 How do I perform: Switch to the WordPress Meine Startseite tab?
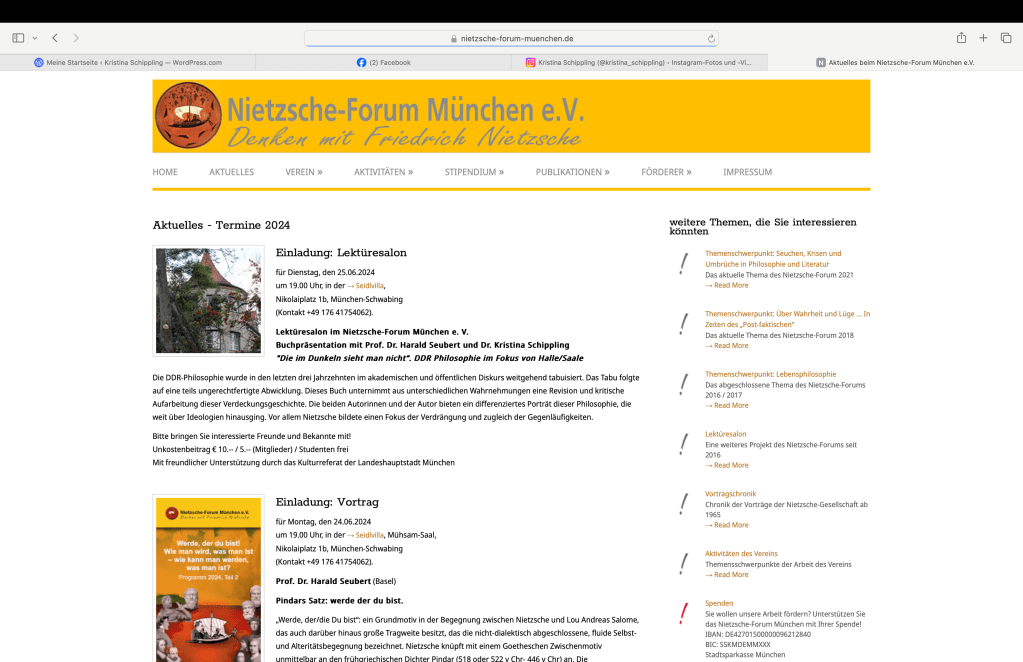tap(128, 62)
